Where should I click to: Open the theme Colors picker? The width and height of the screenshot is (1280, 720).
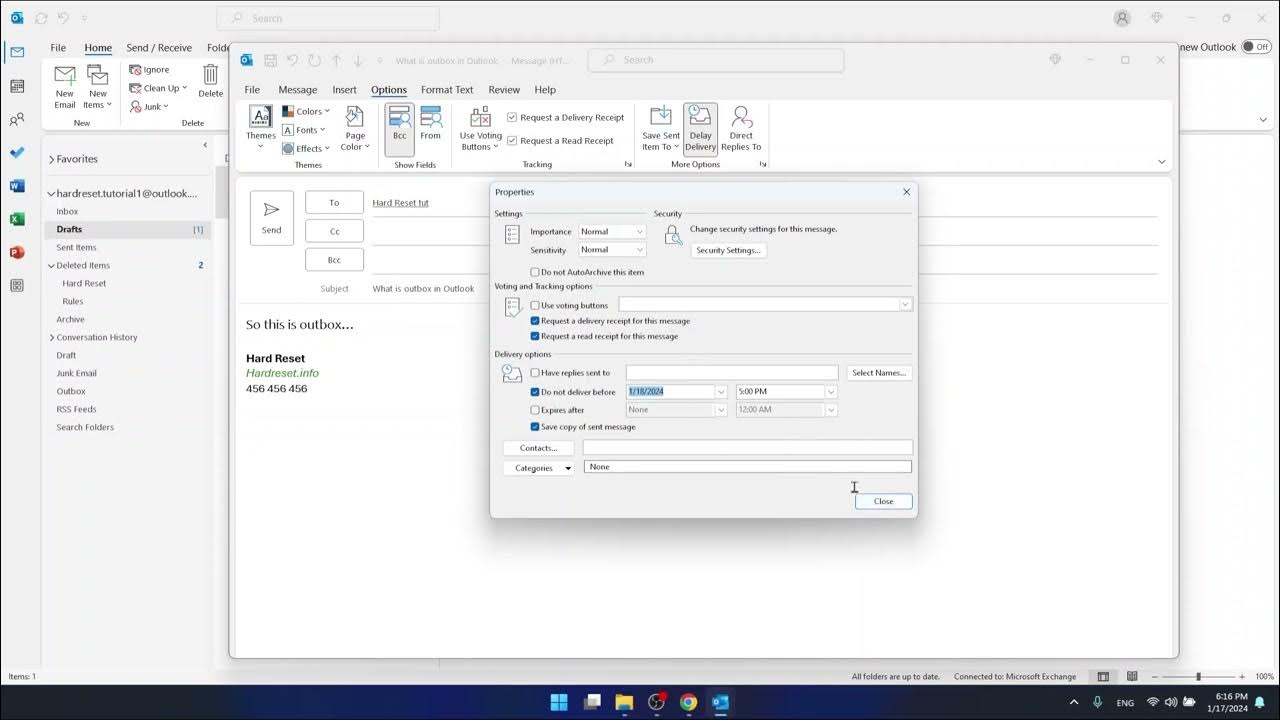click(306, 111)
